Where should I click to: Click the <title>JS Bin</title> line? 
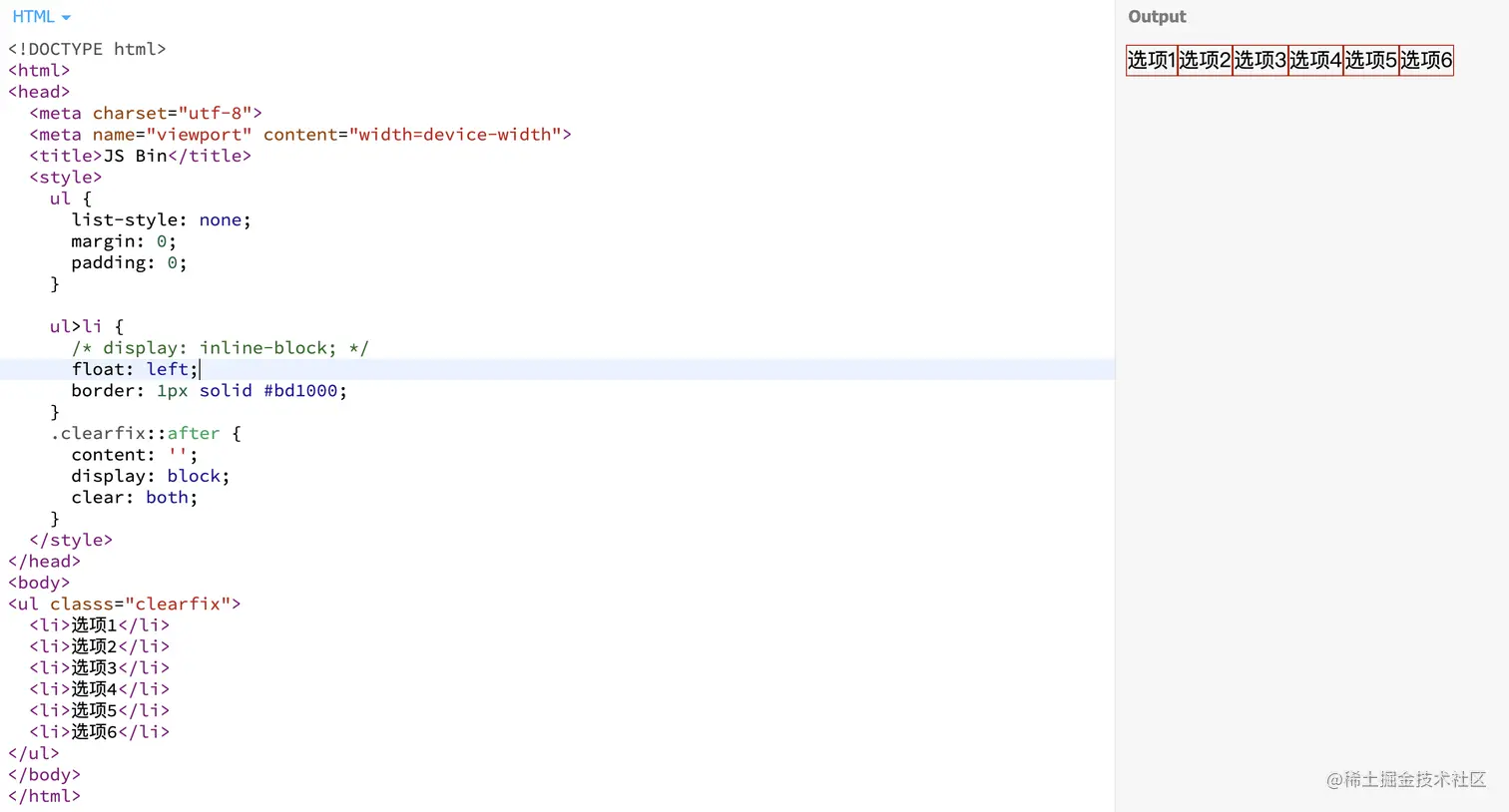[x=140, y=156]
